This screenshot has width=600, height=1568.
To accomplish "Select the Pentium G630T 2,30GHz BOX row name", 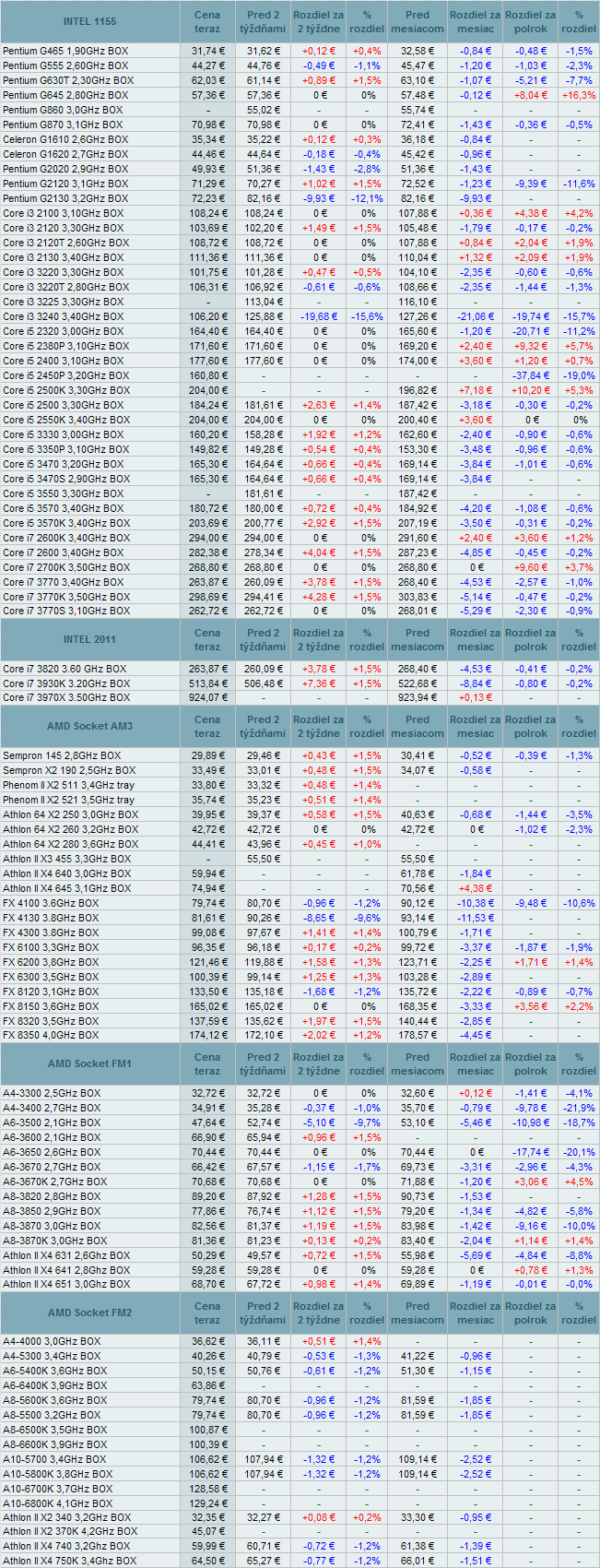I will coord(68,80).
